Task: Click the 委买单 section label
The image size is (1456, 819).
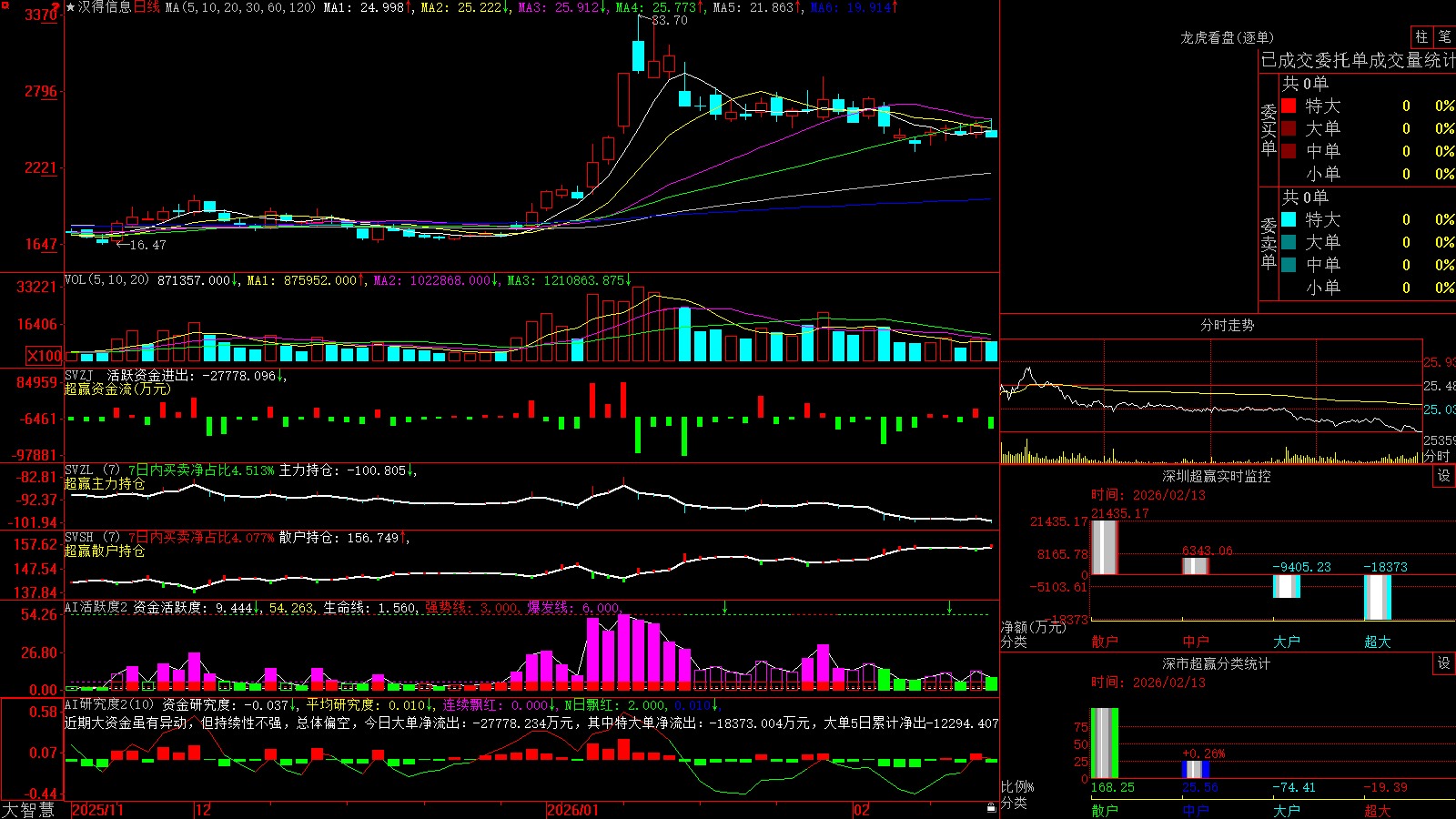Action: [1269, 129]
